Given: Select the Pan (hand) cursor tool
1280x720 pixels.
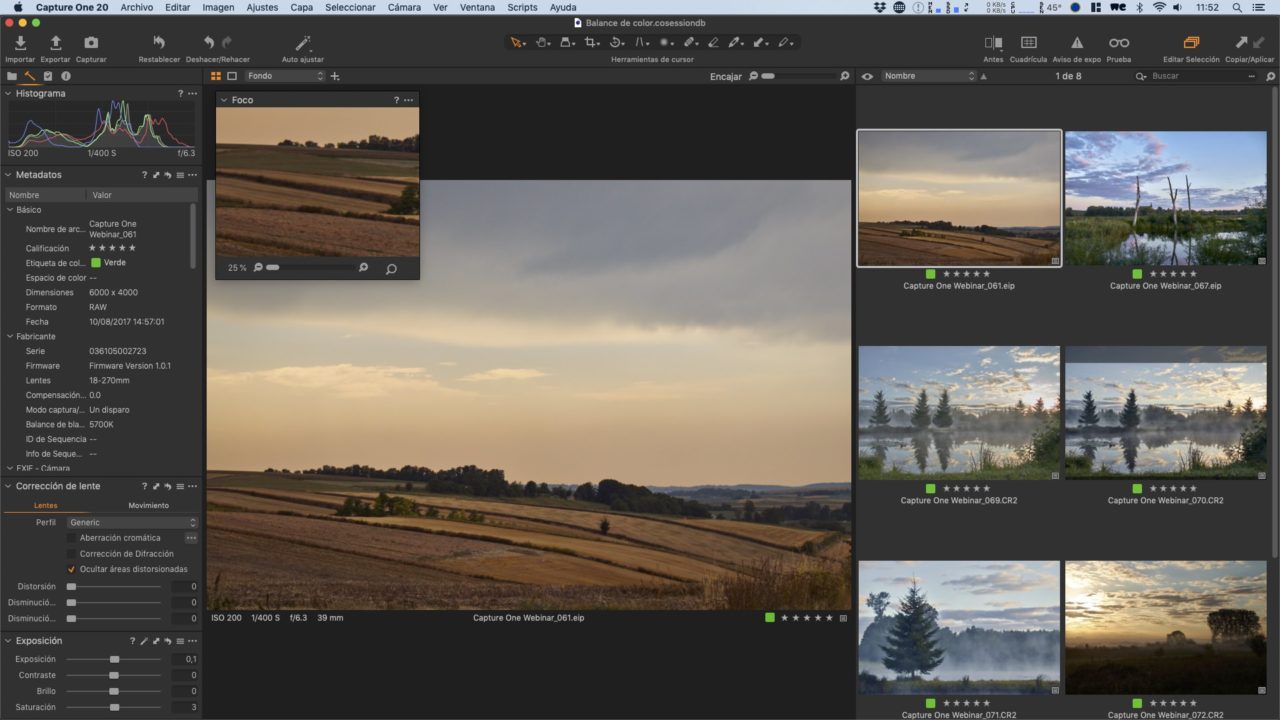Looking at the screenshot, I should (x=541, y=42).
